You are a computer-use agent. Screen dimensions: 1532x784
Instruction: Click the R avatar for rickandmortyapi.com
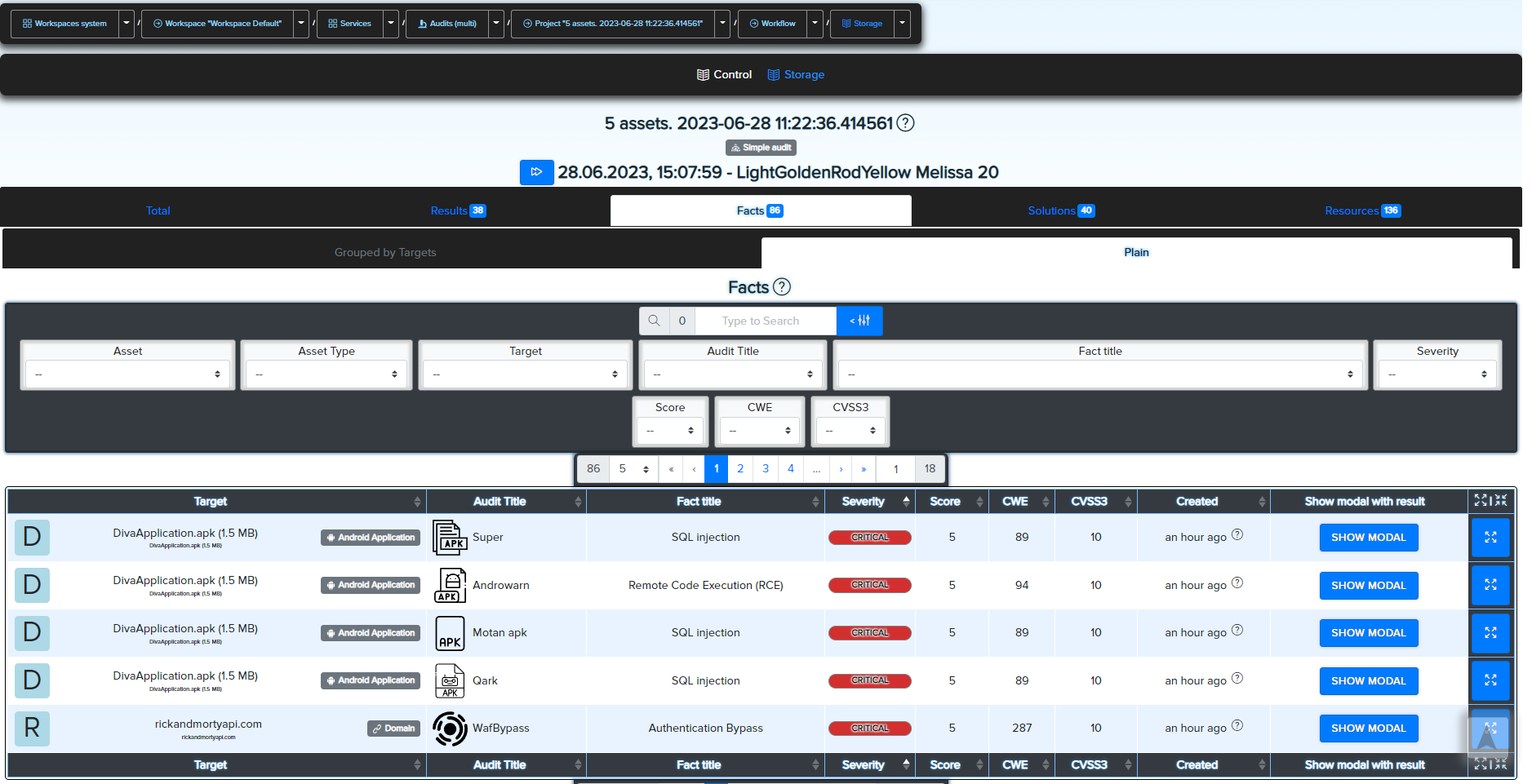tap(32, 729)
